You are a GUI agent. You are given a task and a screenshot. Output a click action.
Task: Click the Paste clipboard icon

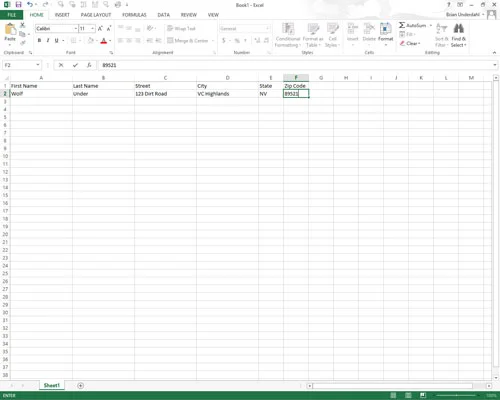click(x=10, y=29)
